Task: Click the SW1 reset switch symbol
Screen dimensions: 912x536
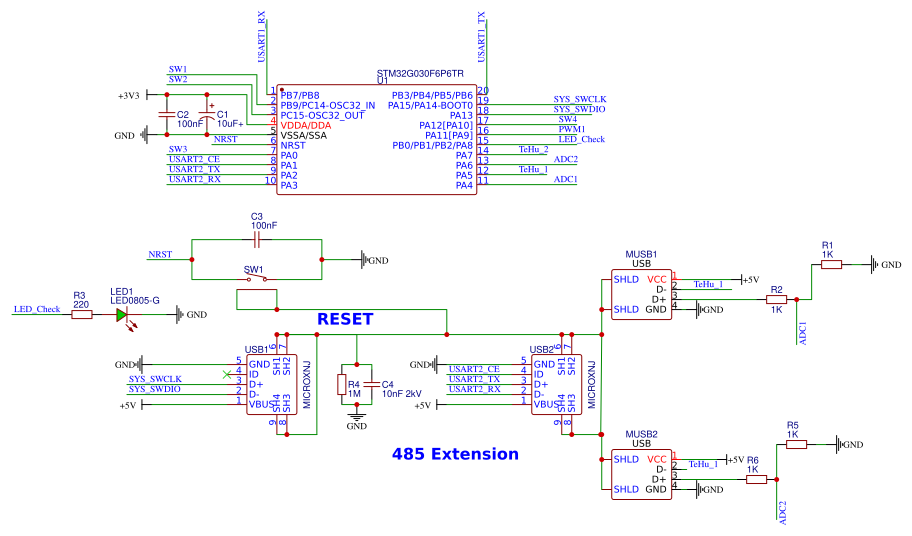Action: [x=256, y=279]
